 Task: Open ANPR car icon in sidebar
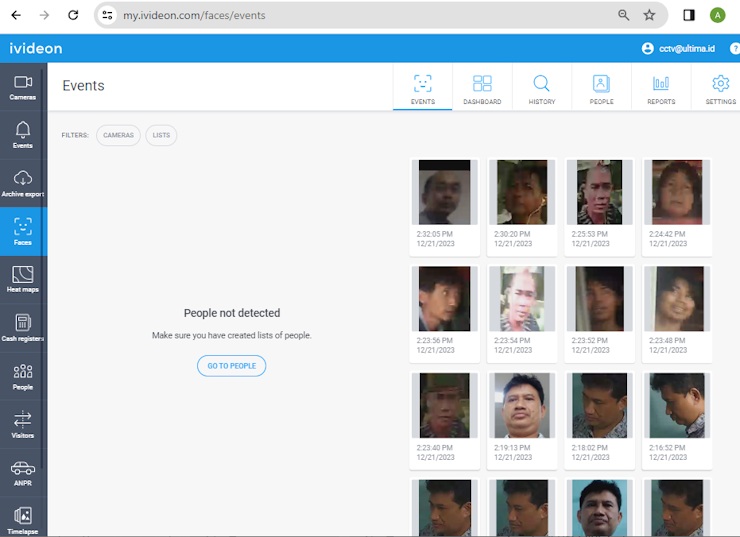(23, 472)
